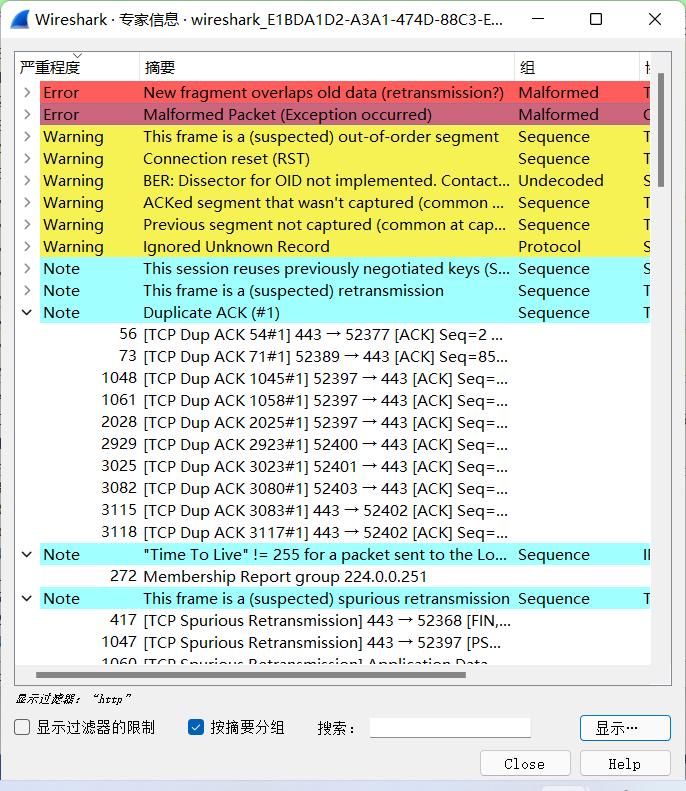Click 'Protocol' group cell of Ignored Unknown Record
This screenshot has width=686, height=791.
[x=549, y=247]
